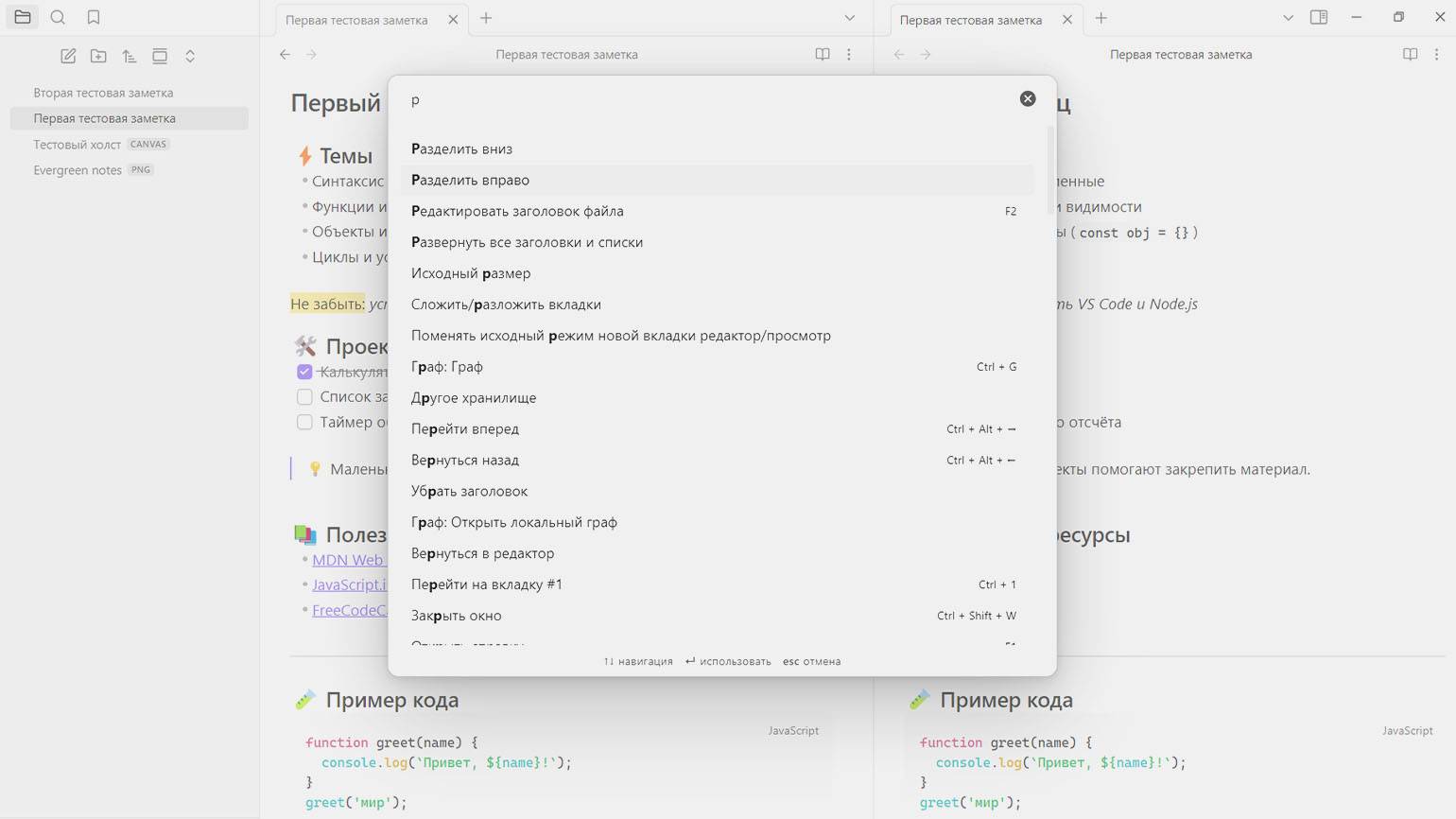Toggle right sidebar panel icon
1456x819 pixels.
coord(1318,17)
